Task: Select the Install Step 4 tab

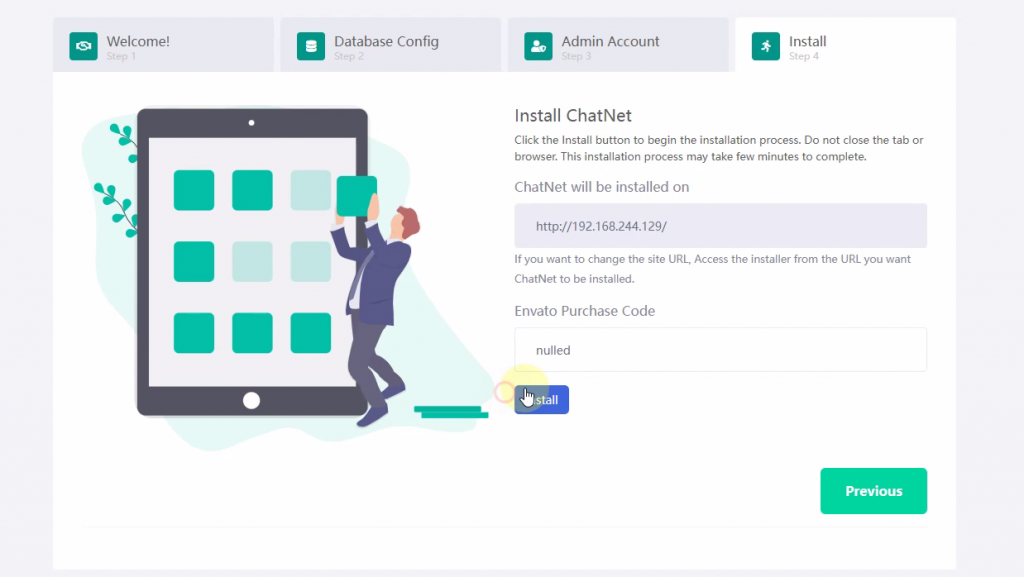Action: (845, 45)
